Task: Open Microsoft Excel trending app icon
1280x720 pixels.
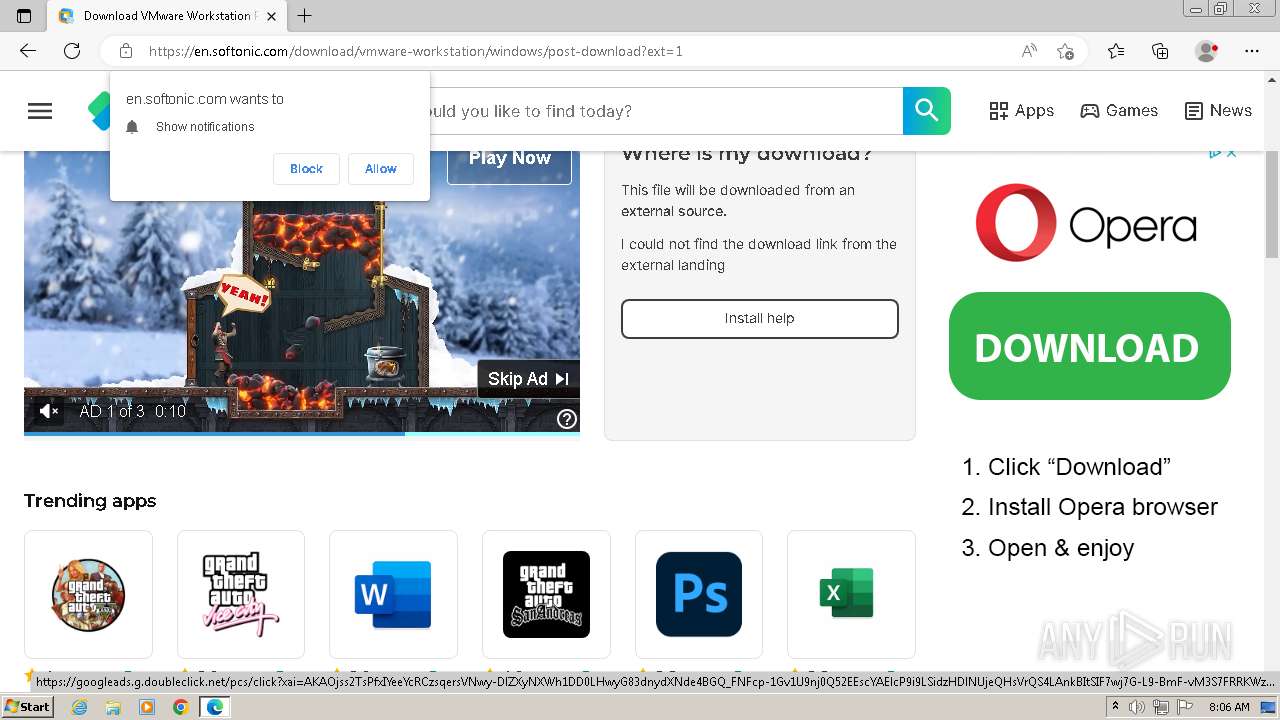Action: pos(851,594)
